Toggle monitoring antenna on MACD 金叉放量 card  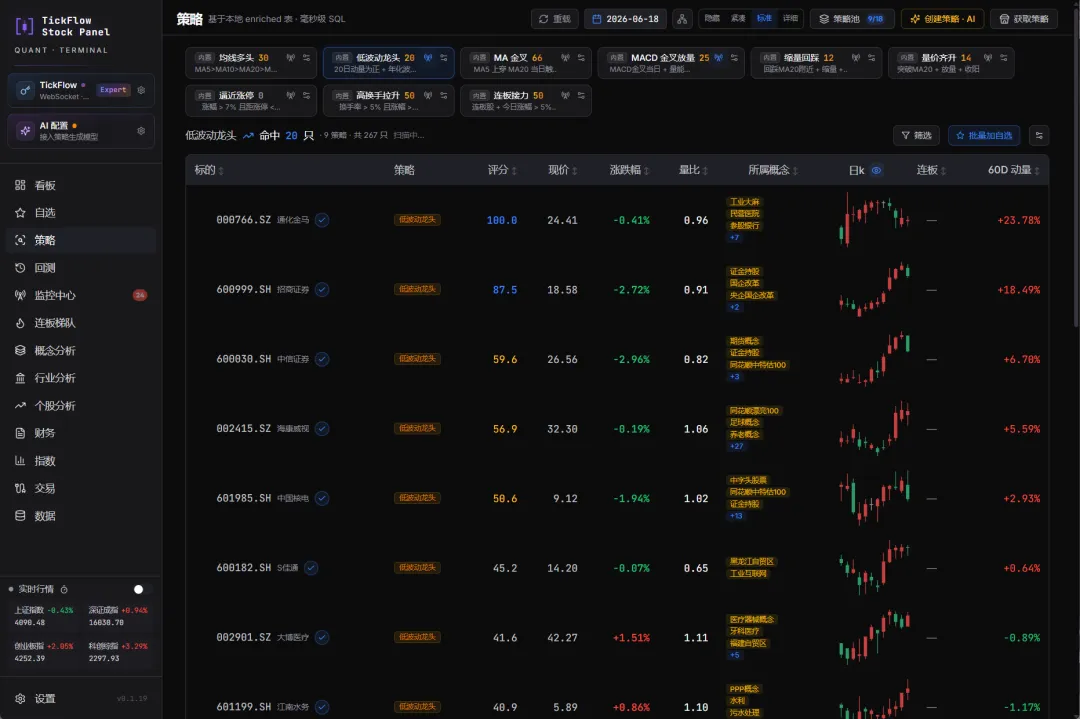pyautogui.click(x=718, y=58)
